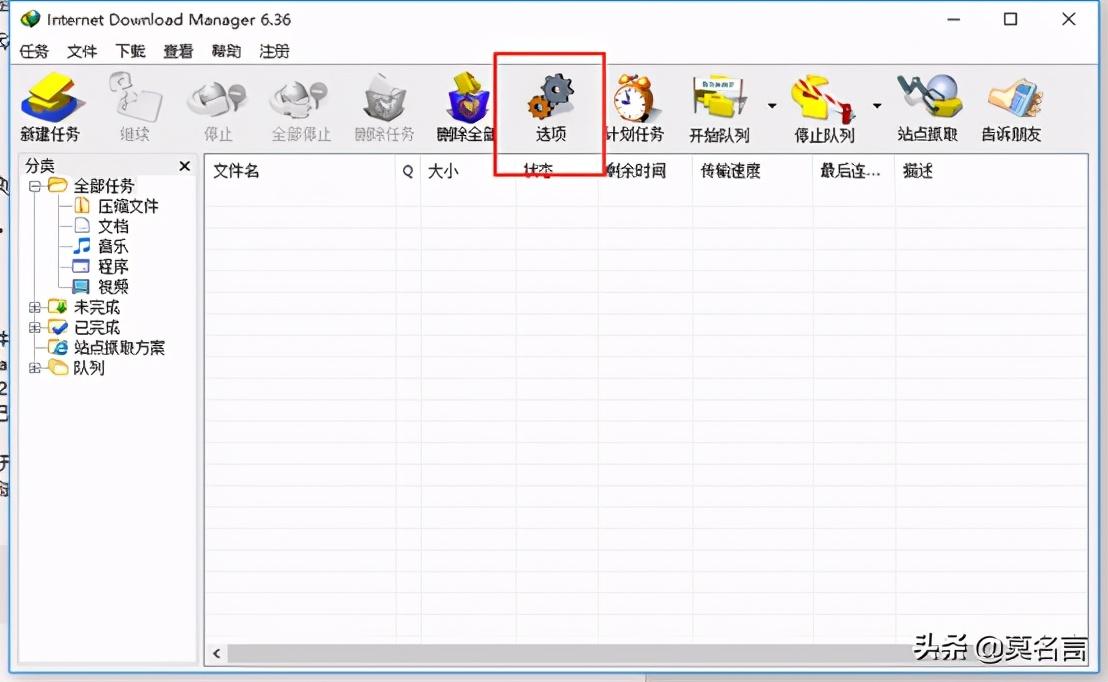This screenshot has height=682, width=1108.
Task: Select the 音乐 category
Action: tap(113, 247)
